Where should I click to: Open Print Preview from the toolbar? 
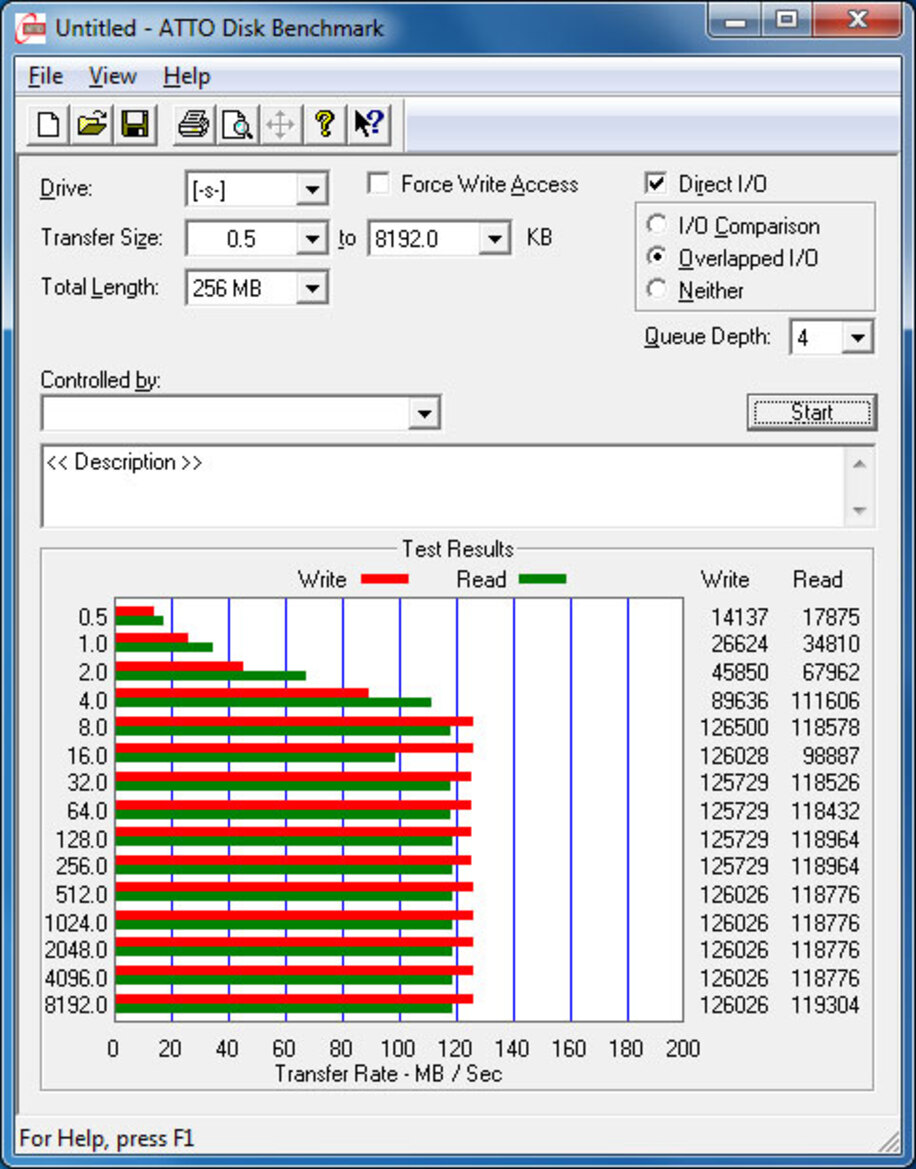point(237,124)
